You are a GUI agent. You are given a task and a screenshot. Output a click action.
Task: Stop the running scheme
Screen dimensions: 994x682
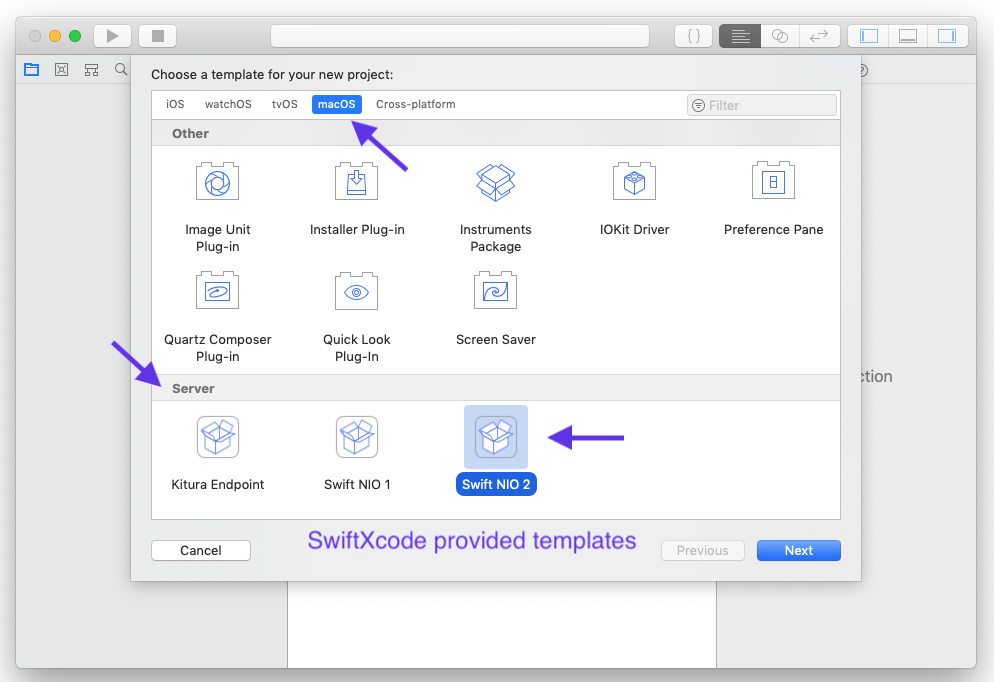click(x=158, y=36)
